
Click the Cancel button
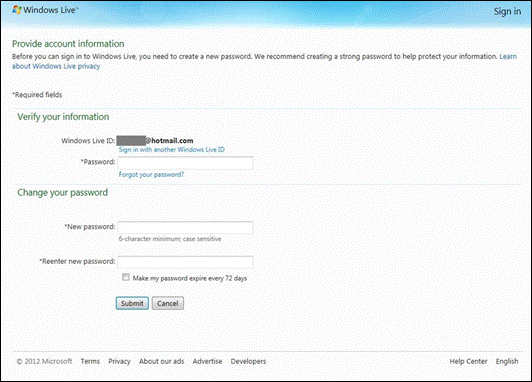(x=168, y=303)
